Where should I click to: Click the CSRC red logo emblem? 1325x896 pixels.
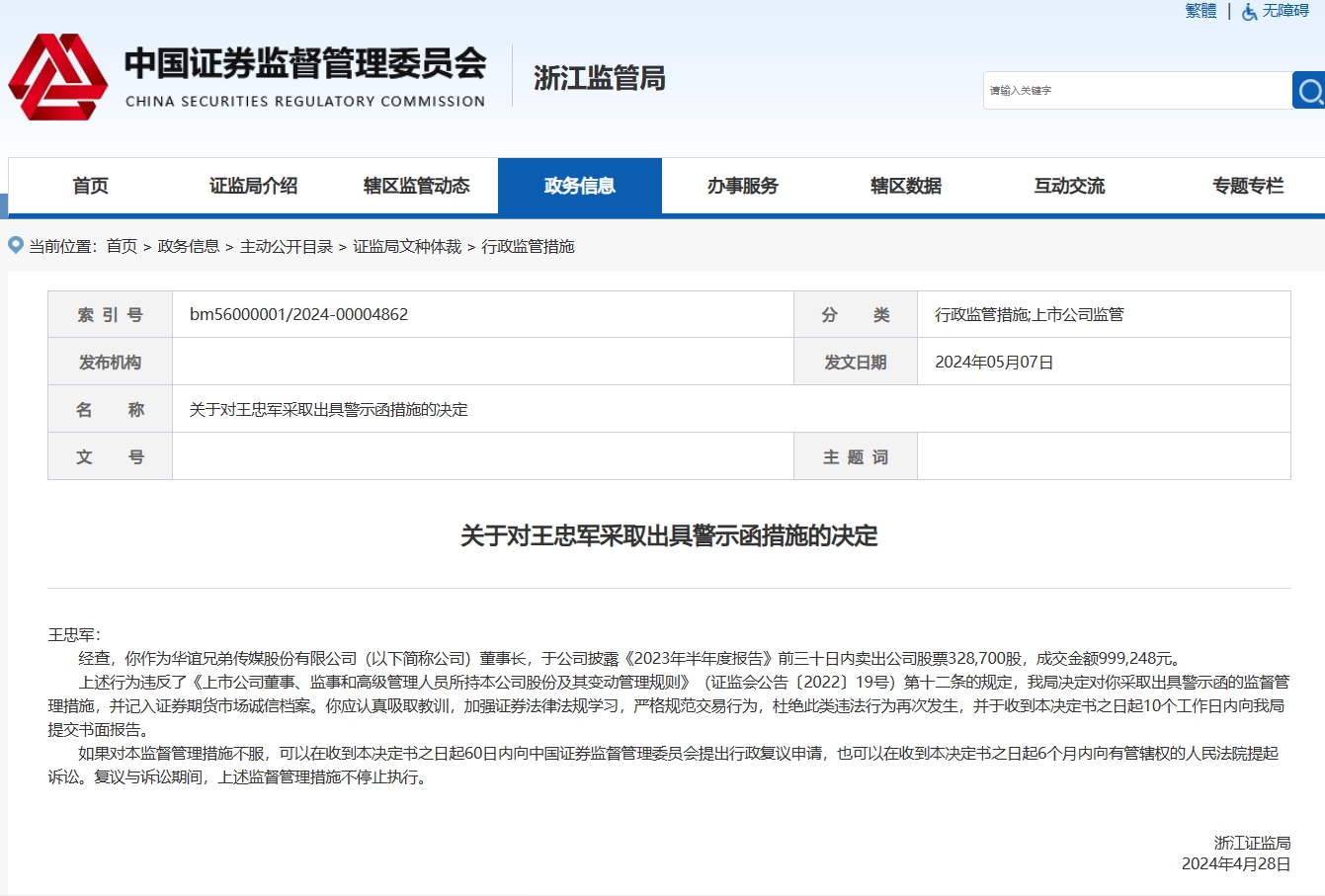[58, 77]
